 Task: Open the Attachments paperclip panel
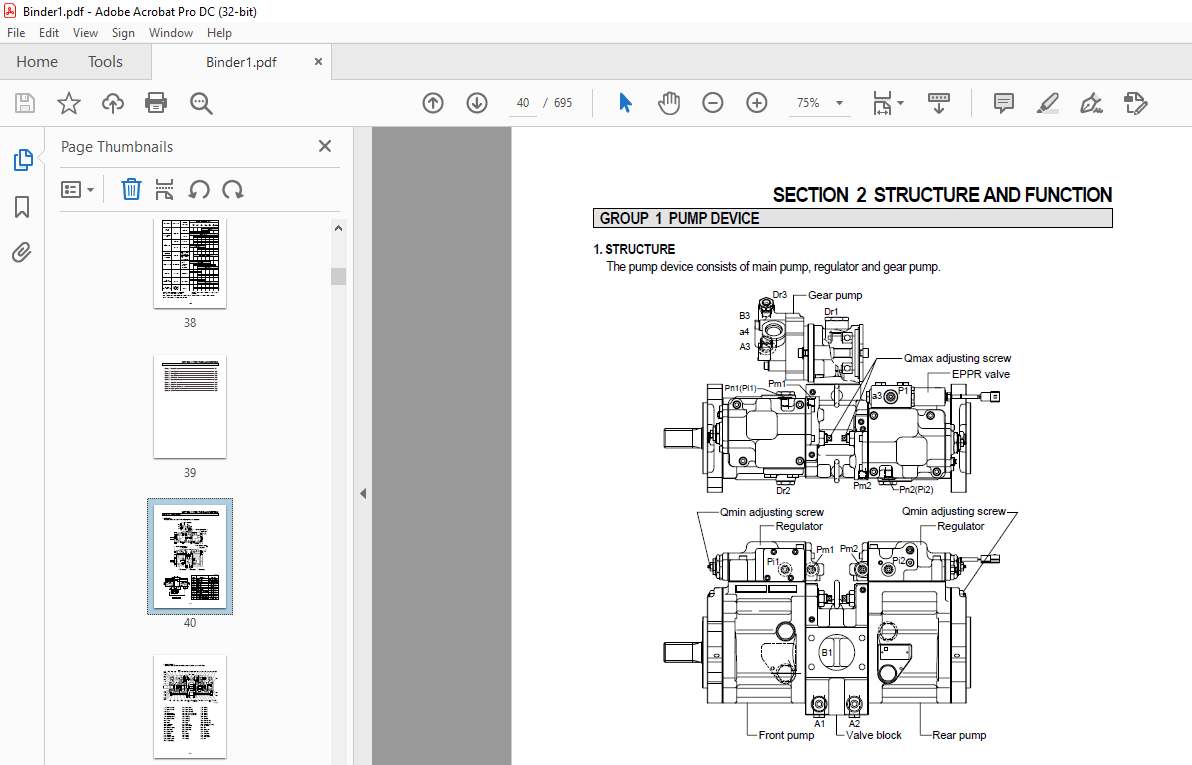(22, 252)
